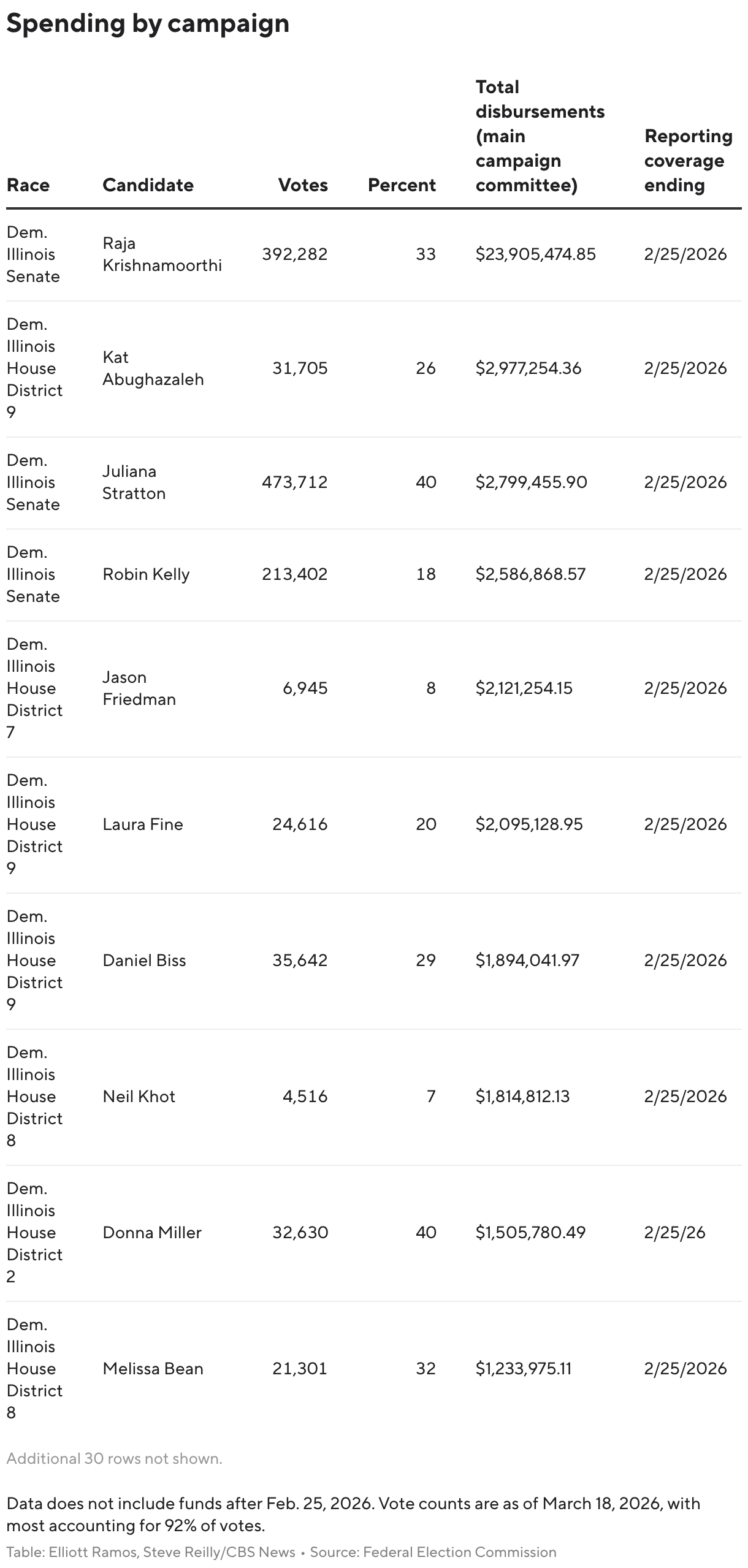Select the Daniel Biss candidate cell
Screen dimensions: 748x1568
[x=144, y=961]
